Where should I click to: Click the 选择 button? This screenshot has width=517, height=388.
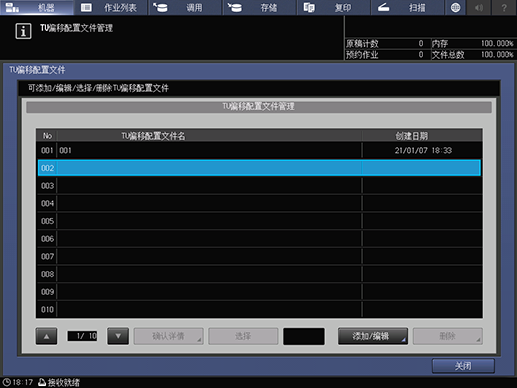click(243, 336)
